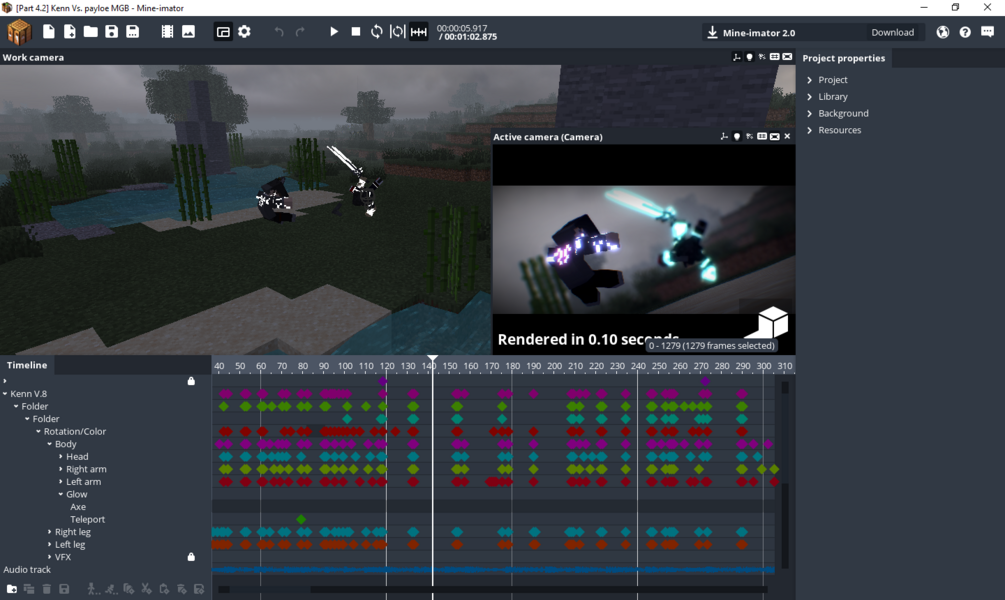This screenshot has height=600, width=1005.
Task: Select the Project properties tab
Action: tap(843, 58)
